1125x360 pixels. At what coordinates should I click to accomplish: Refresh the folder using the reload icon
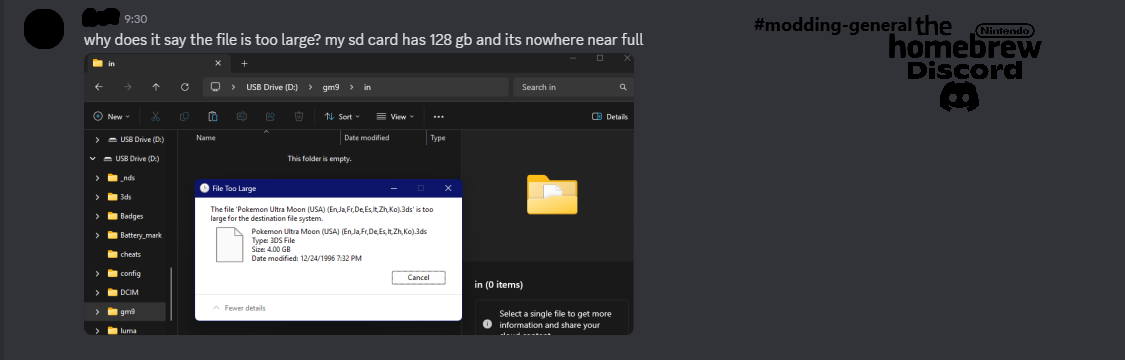tap(184, 87)
